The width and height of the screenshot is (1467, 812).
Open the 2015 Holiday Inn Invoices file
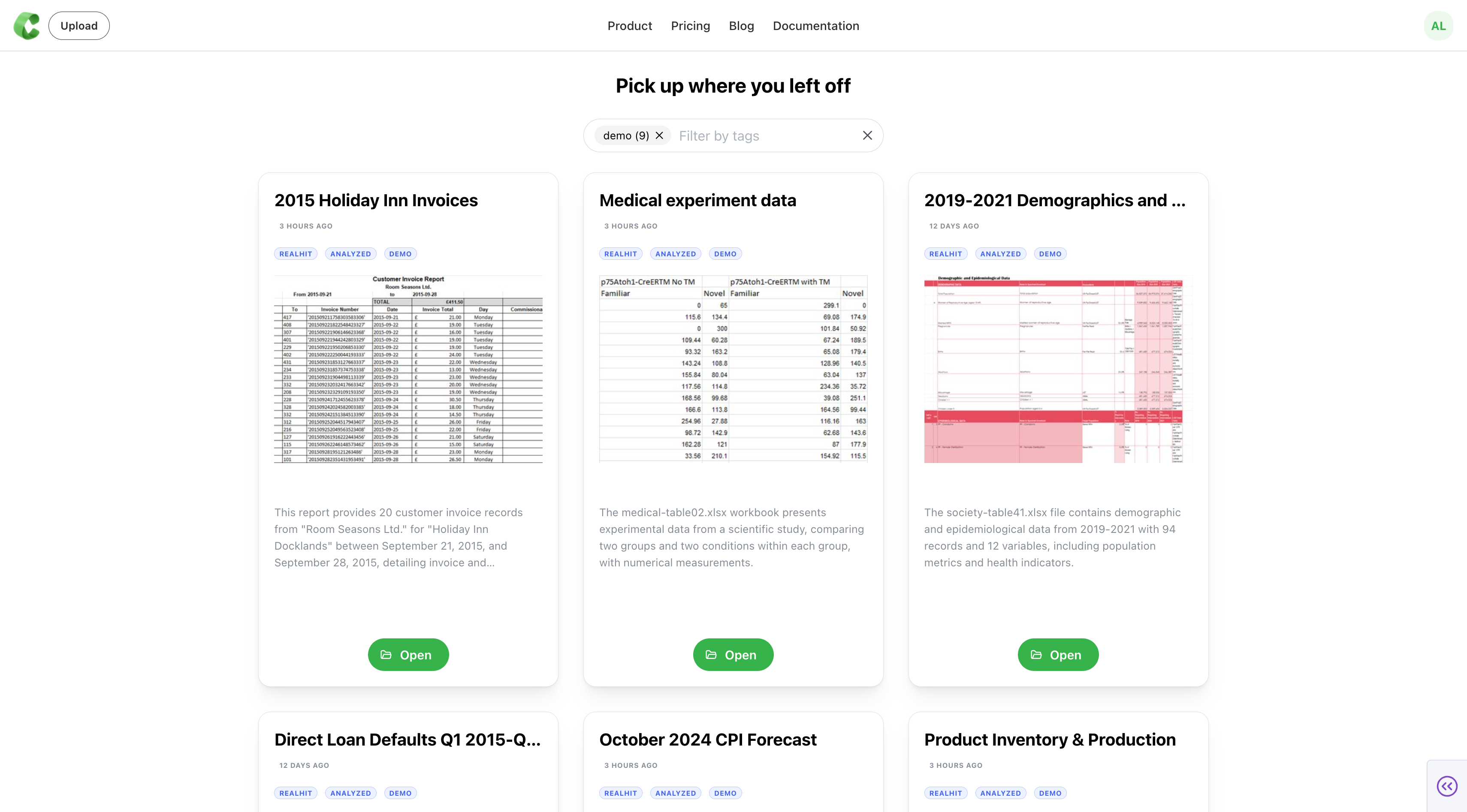[408, 654]
